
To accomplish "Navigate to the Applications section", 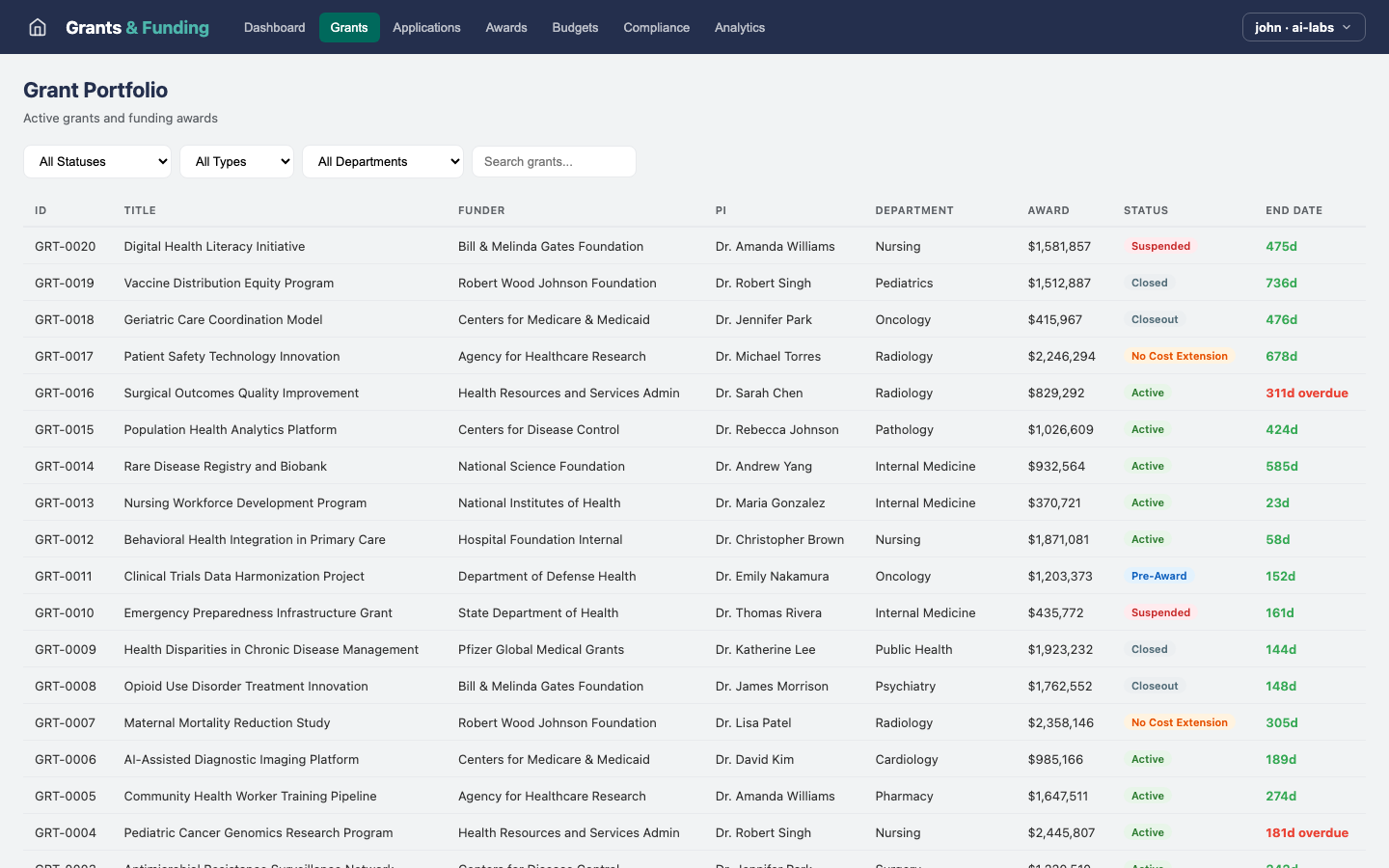I will click(426, 27).
